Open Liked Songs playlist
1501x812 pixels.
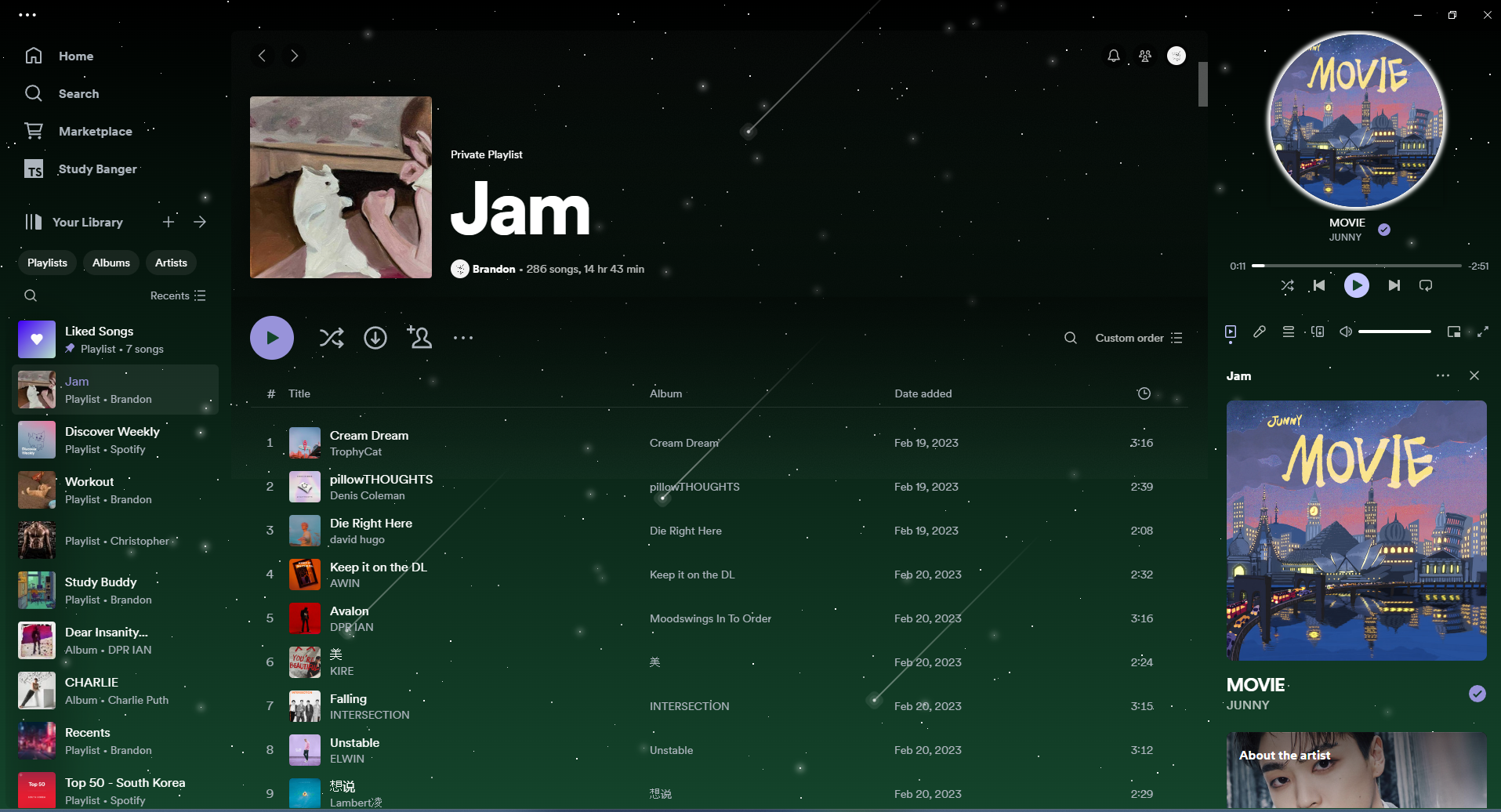(115, 339)
